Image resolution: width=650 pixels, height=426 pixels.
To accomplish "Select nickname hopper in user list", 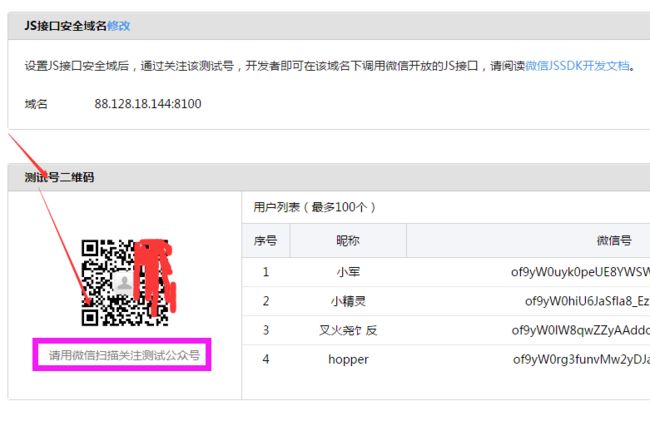I will pyautogui.click(x=348, y=359).
